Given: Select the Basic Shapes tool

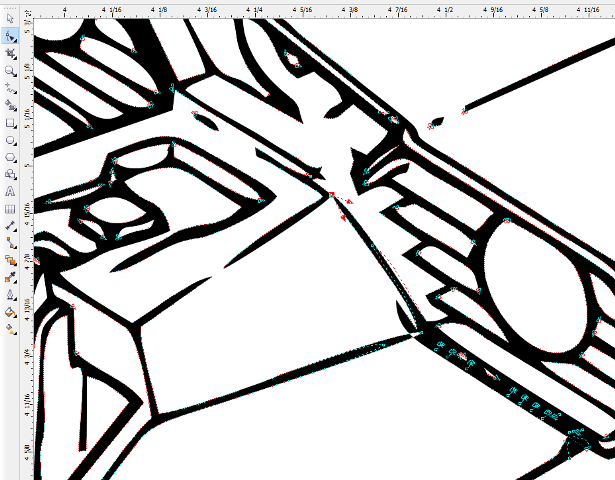Looking at the screenshot, I should click(10, 175).
